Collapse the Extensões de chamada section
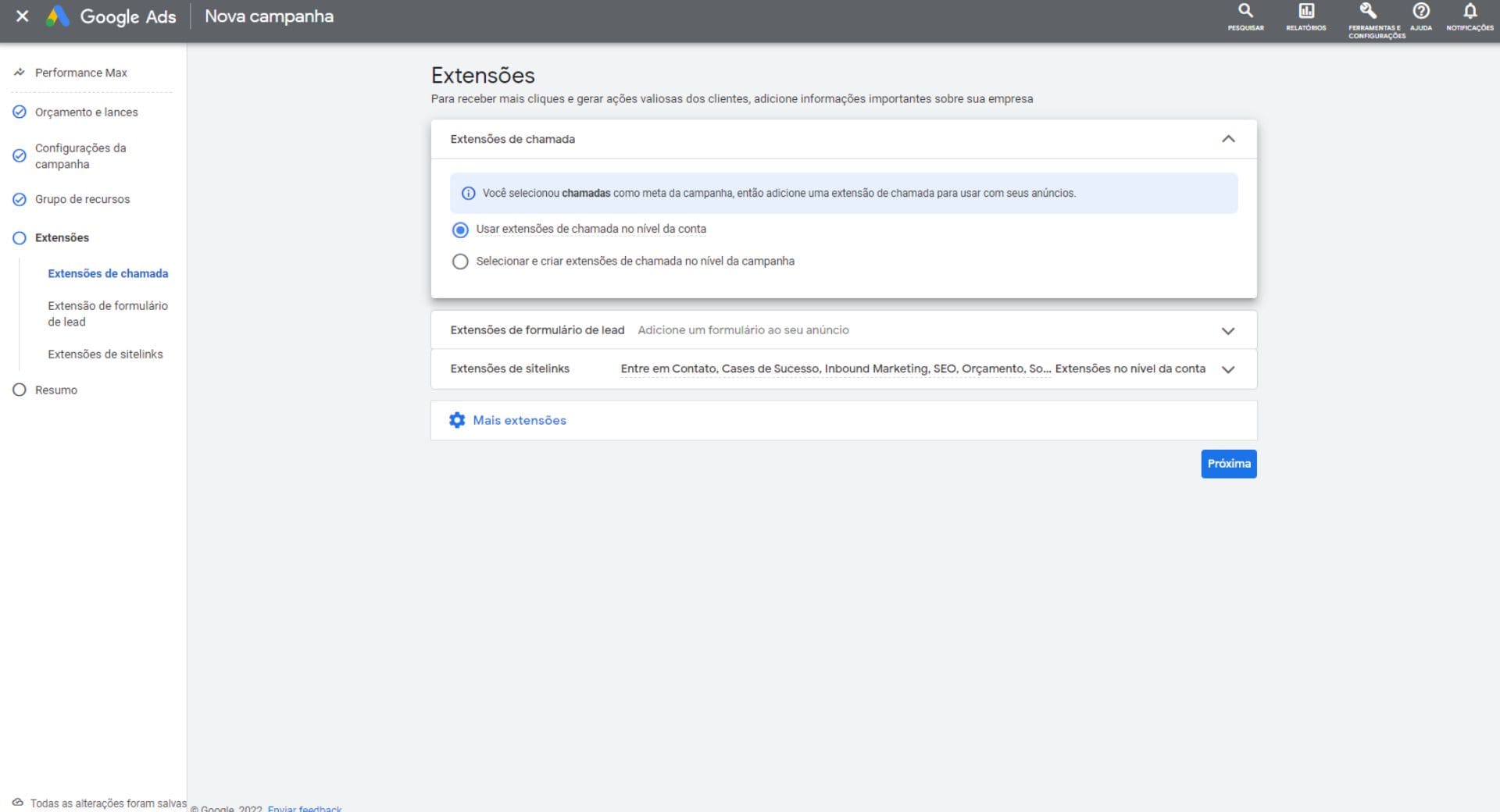 tap(1227, 139)
